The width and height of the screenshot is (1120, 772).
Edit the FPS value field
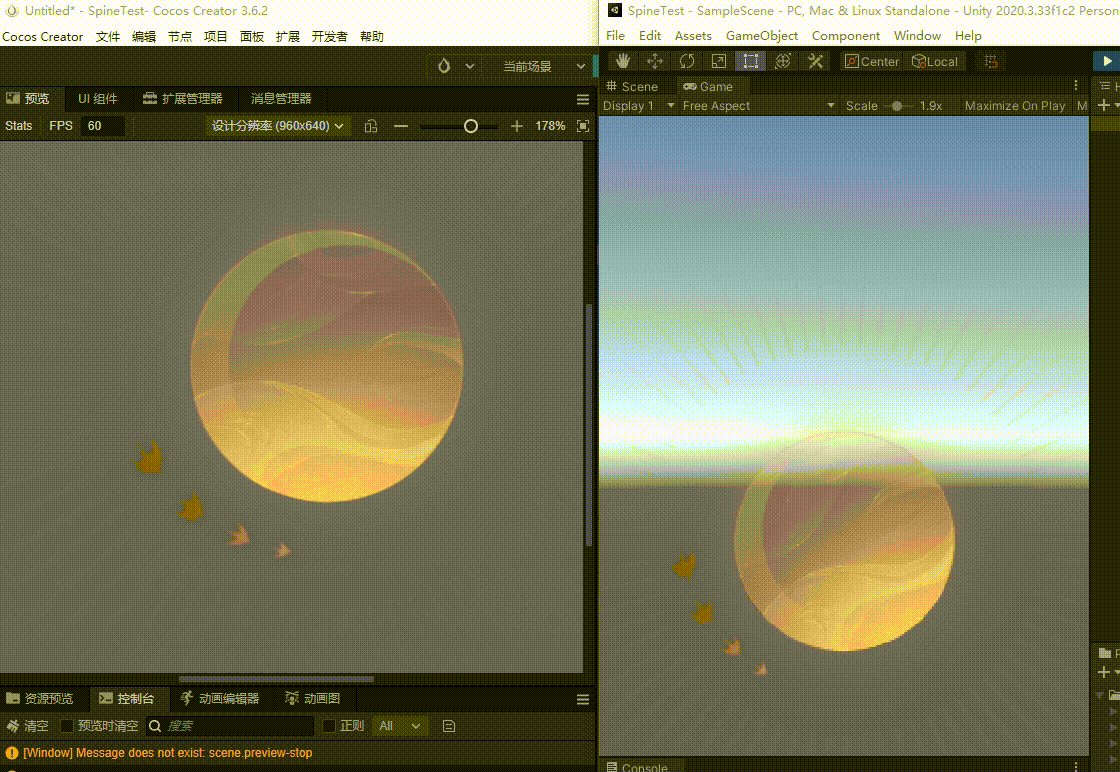[102, 126]
